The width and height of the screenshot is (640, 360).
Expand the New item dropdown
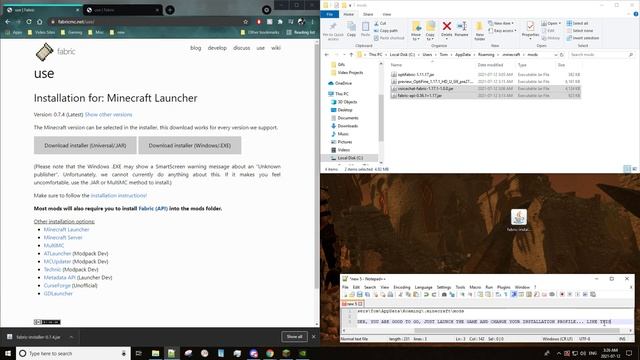501,23
